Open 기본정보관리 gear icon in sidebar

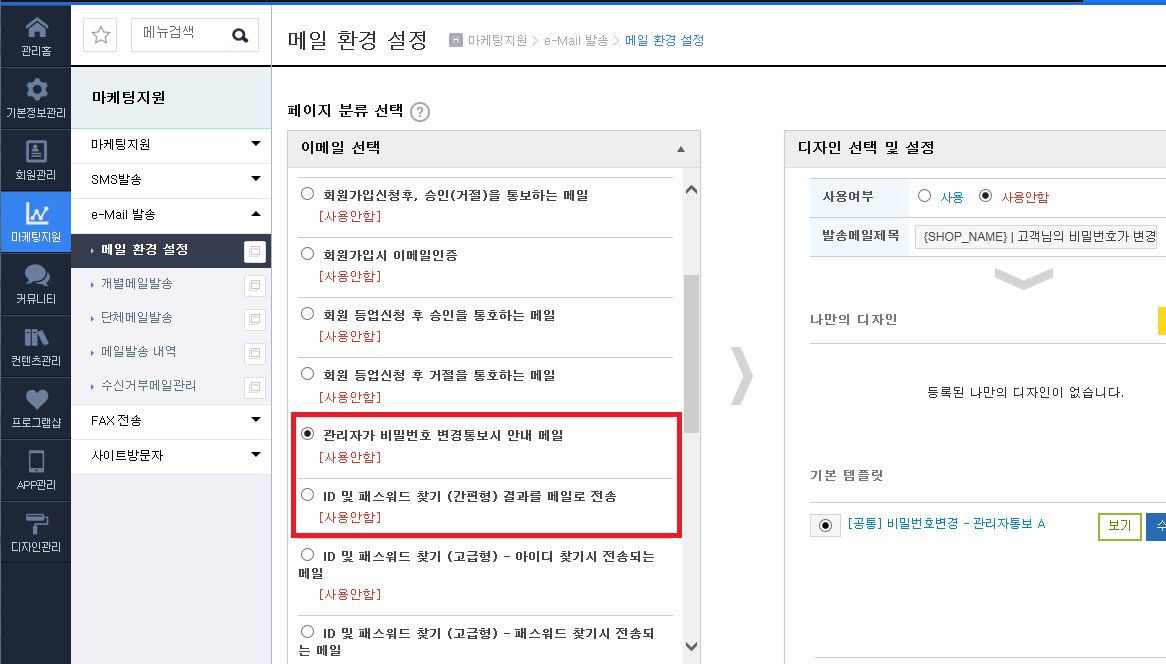coord(36,90)
